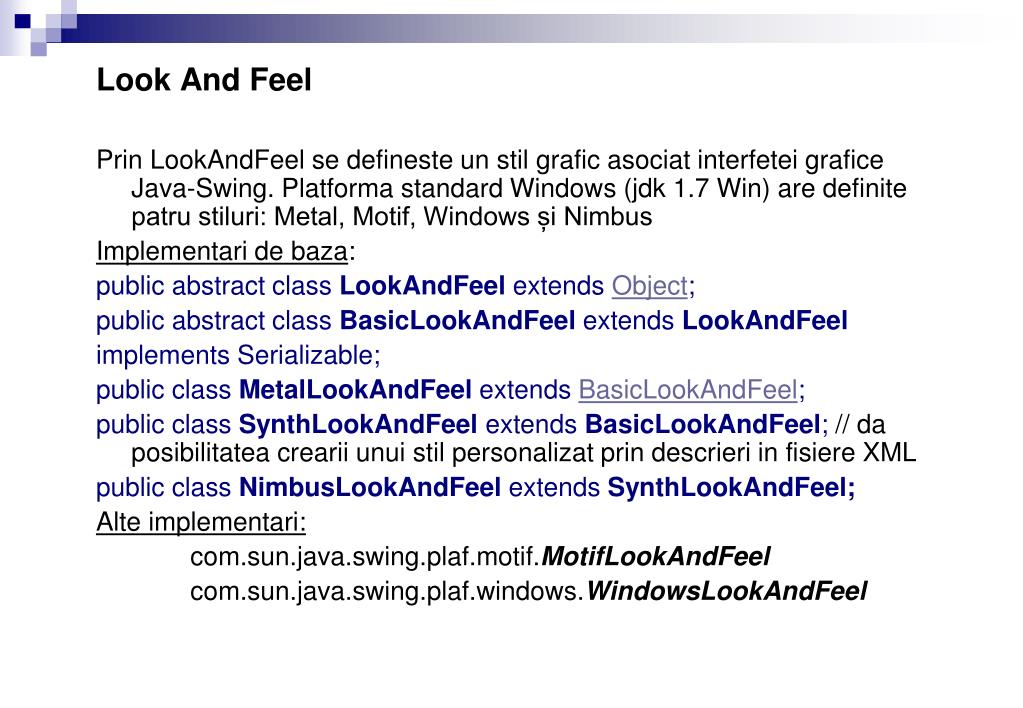This screenshot has width=1023, height=708.
Task: Click the dark blue square decoration icon
Action: point(23,22)
